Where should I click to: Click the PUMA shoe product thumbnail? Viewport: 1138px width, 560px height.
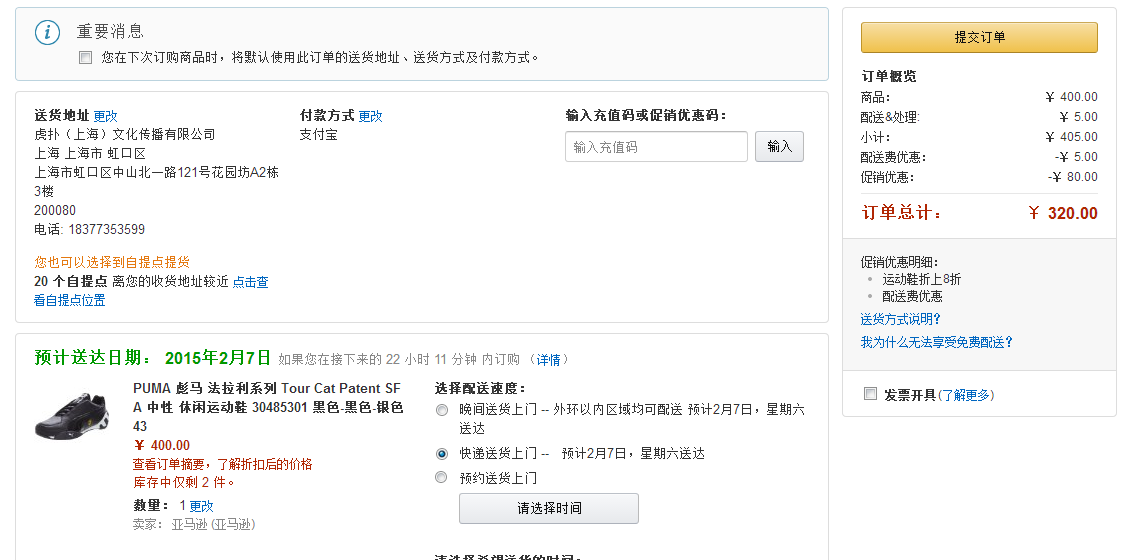tap(72, 416)
